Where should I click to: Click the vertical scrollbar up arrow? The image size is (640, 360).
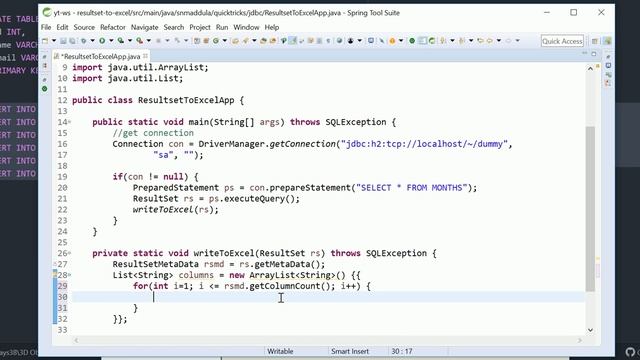[590, 69]
